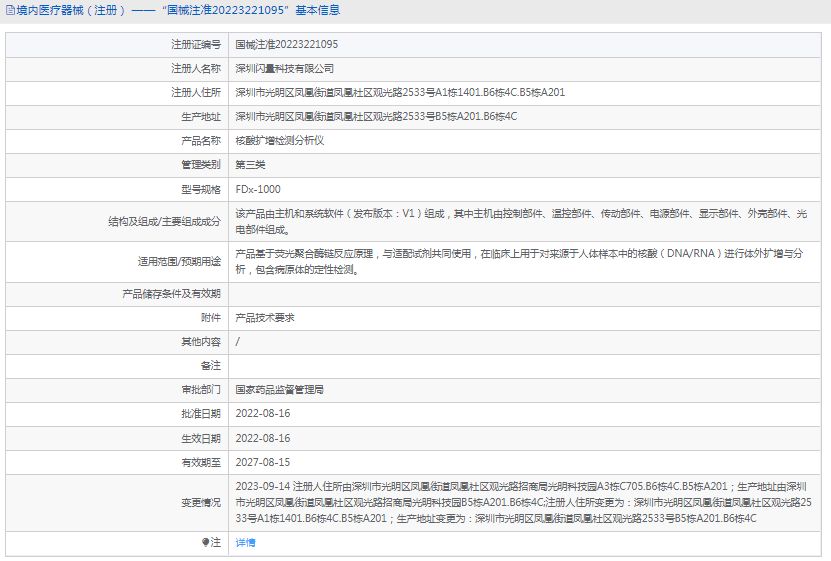Click the 批准日期 row label
Image resolution: width=831 pixels, height=561 pixels.
pyautogui.click(x=201, y=413)
